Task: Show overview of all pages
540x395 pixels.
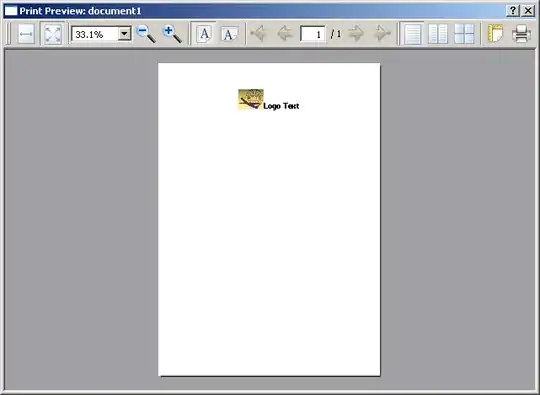Action: click(x=464, y=34)
